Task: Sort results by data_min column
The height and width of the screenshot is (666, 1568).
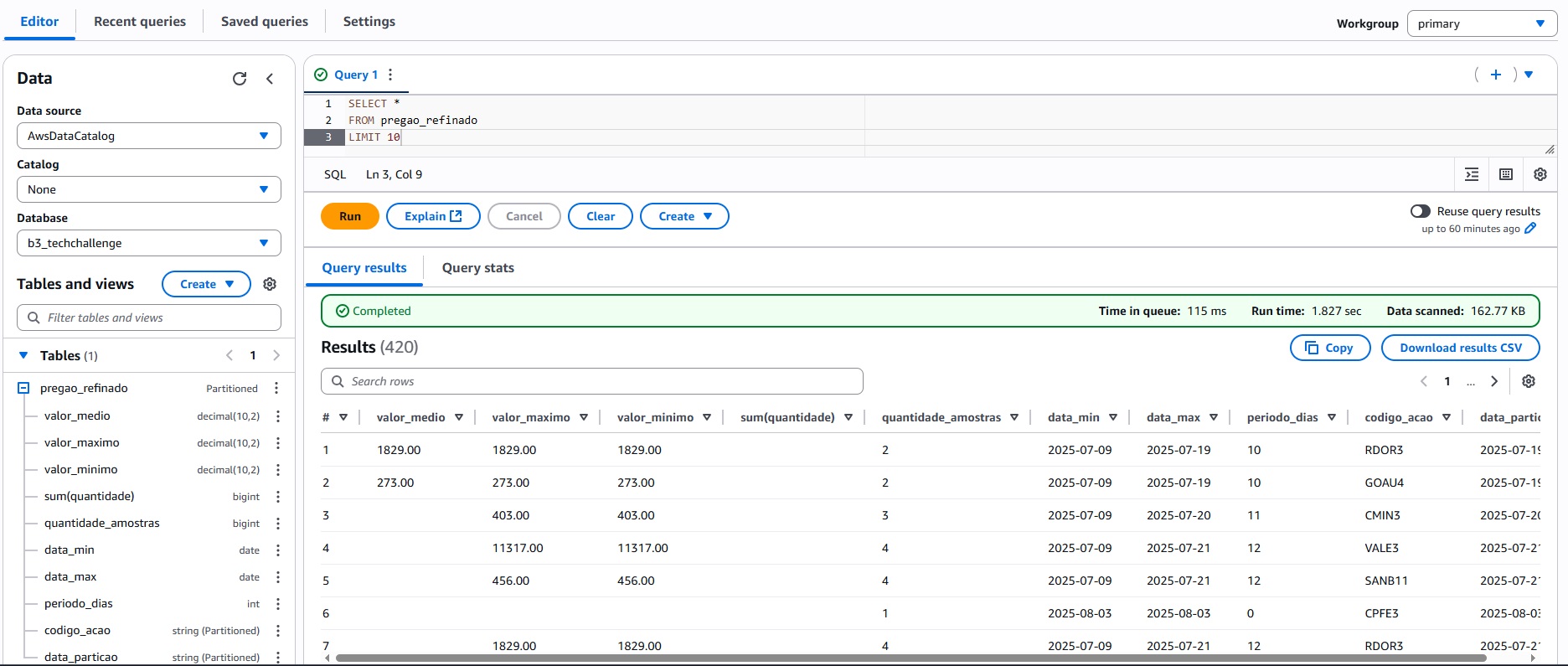Action: coord(1113,417)
